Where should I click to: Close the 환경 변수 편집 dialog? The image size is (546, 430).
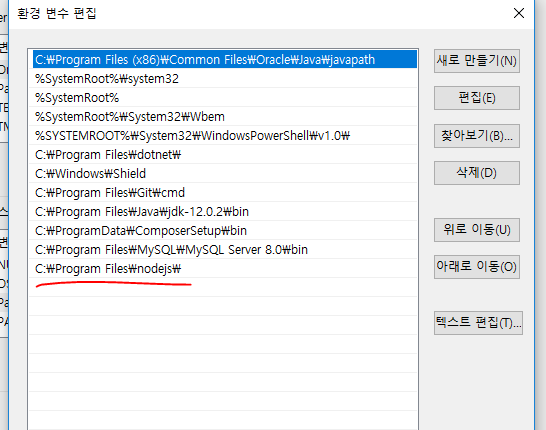(518, 13)
